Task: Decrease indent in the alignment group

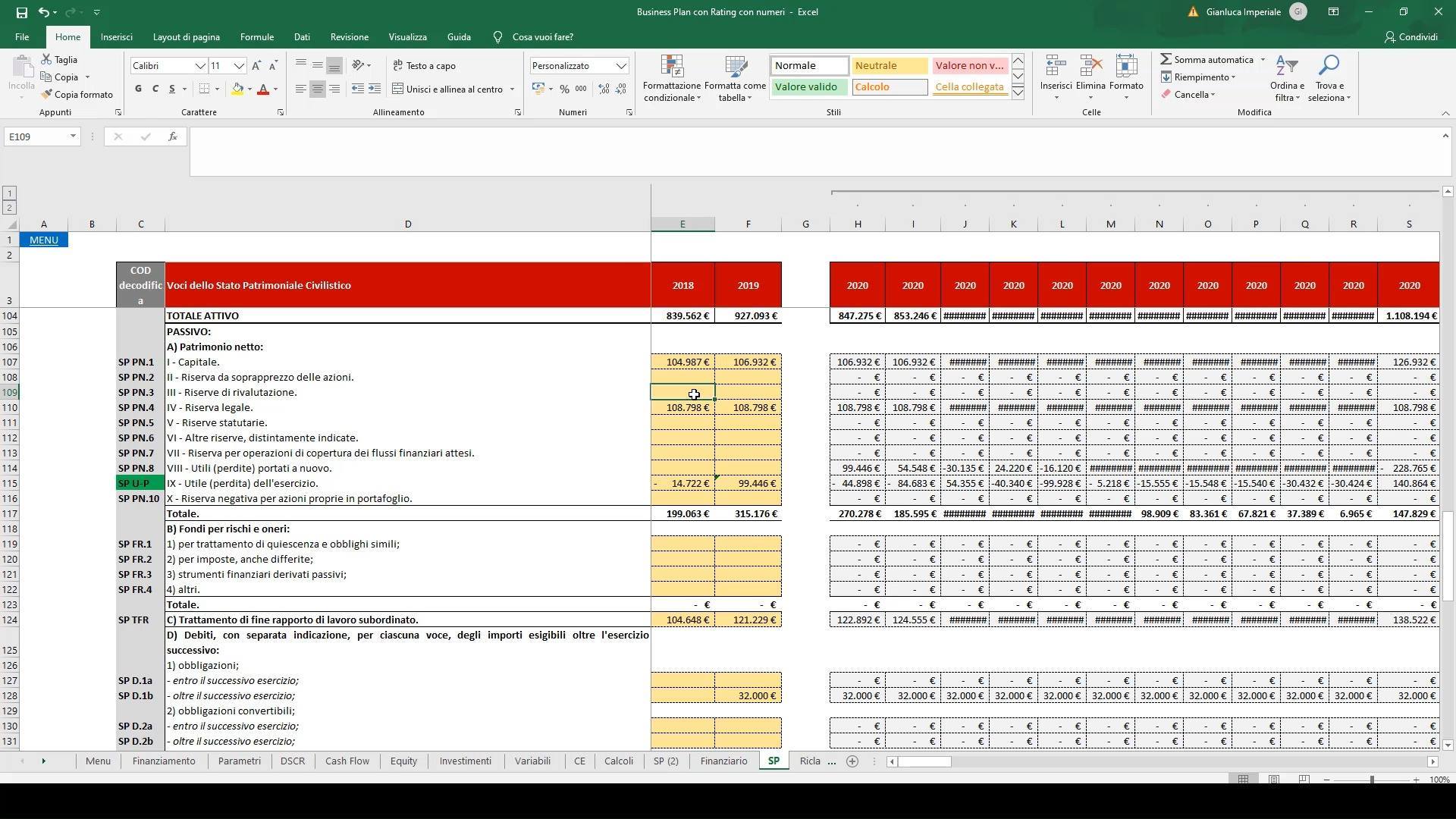Action: pyautogui.click(x=358, y=89)
